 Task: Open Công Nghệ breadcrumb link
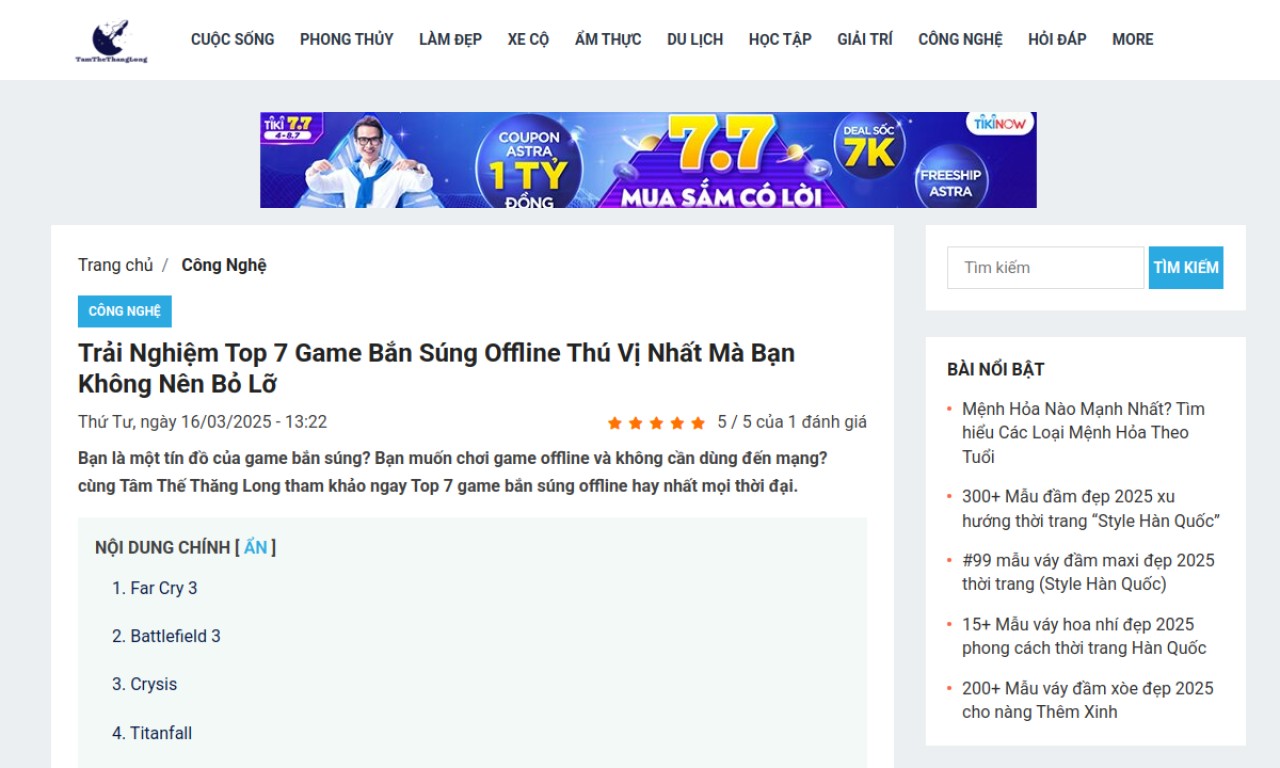click(224, 265)
